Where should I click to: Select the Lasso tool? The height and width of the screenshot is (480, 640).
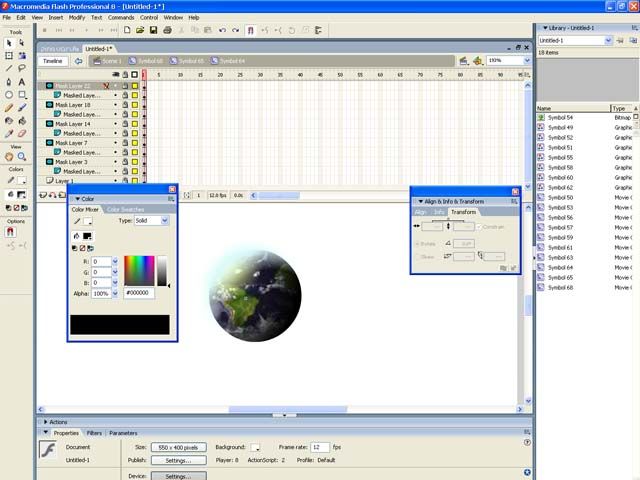[22, 69]
